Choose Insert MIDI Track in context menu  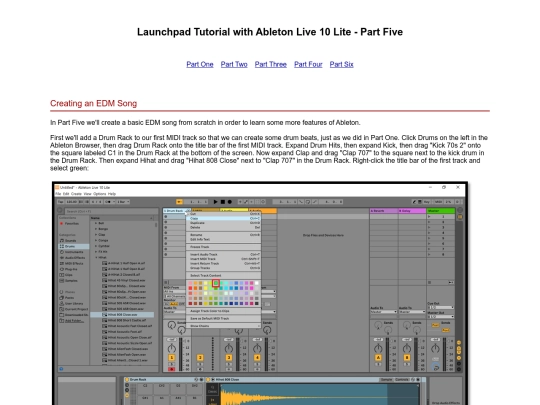pyautogui.click(x=224, y=259)
